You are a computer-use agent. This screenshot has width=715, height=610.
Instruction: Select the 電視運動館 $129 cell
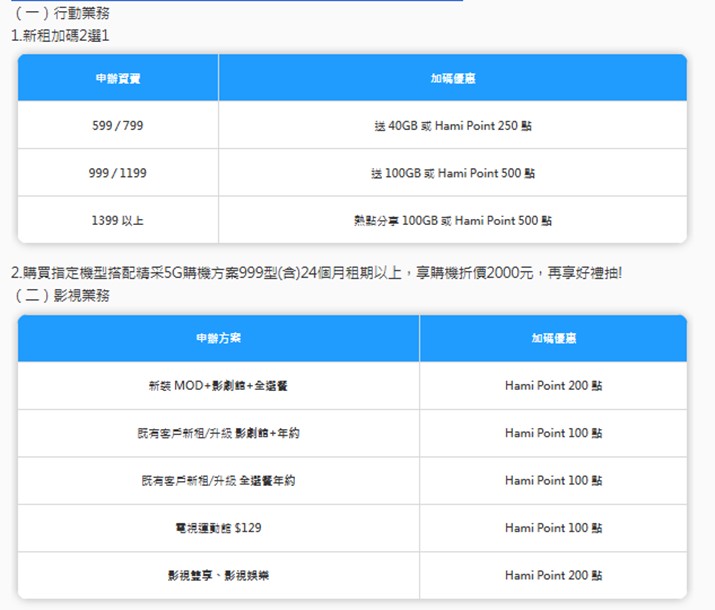click(x=218, y=528)
